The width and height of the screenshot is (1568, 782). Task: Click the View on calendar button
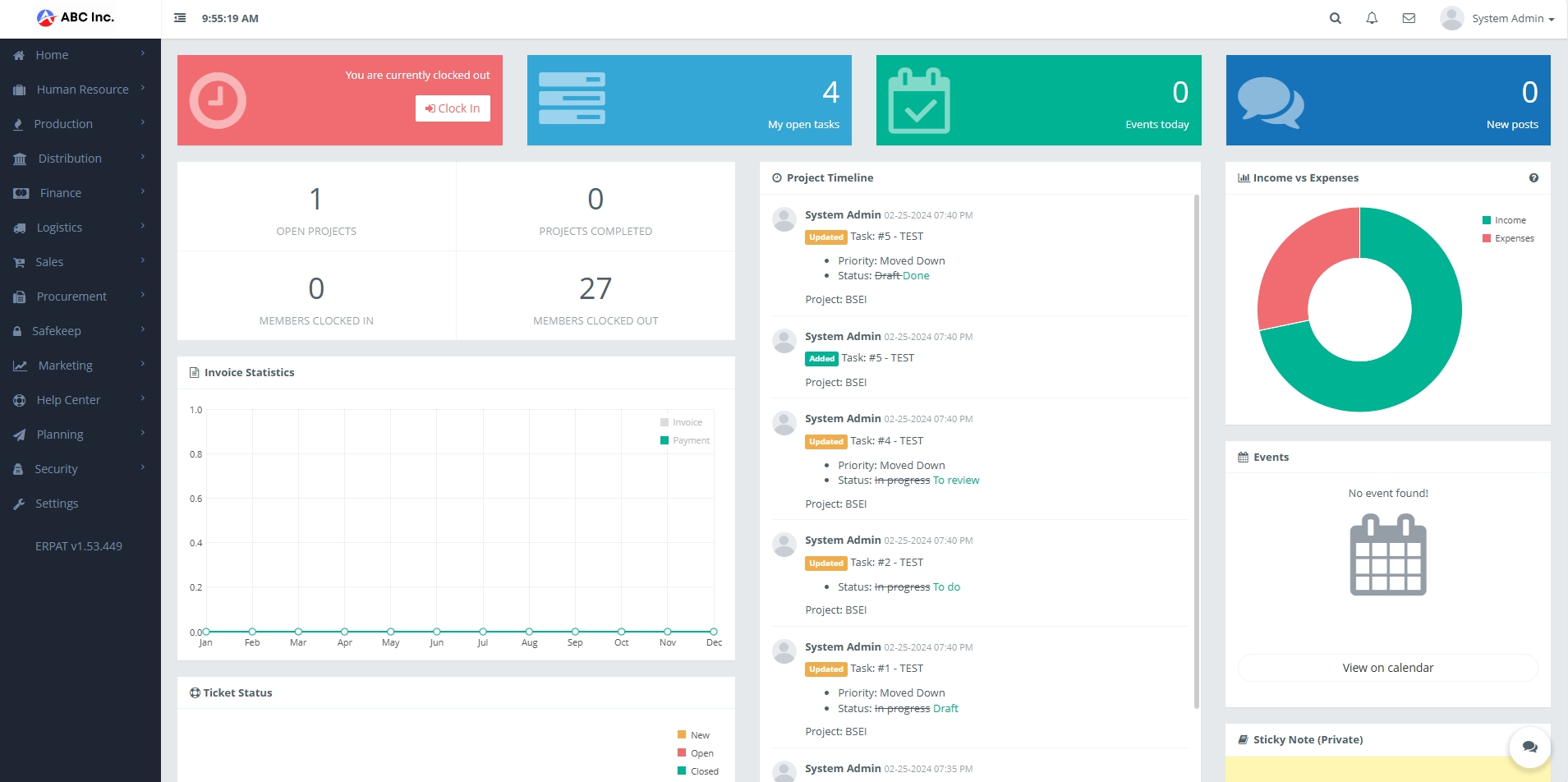pos(1387,668)
